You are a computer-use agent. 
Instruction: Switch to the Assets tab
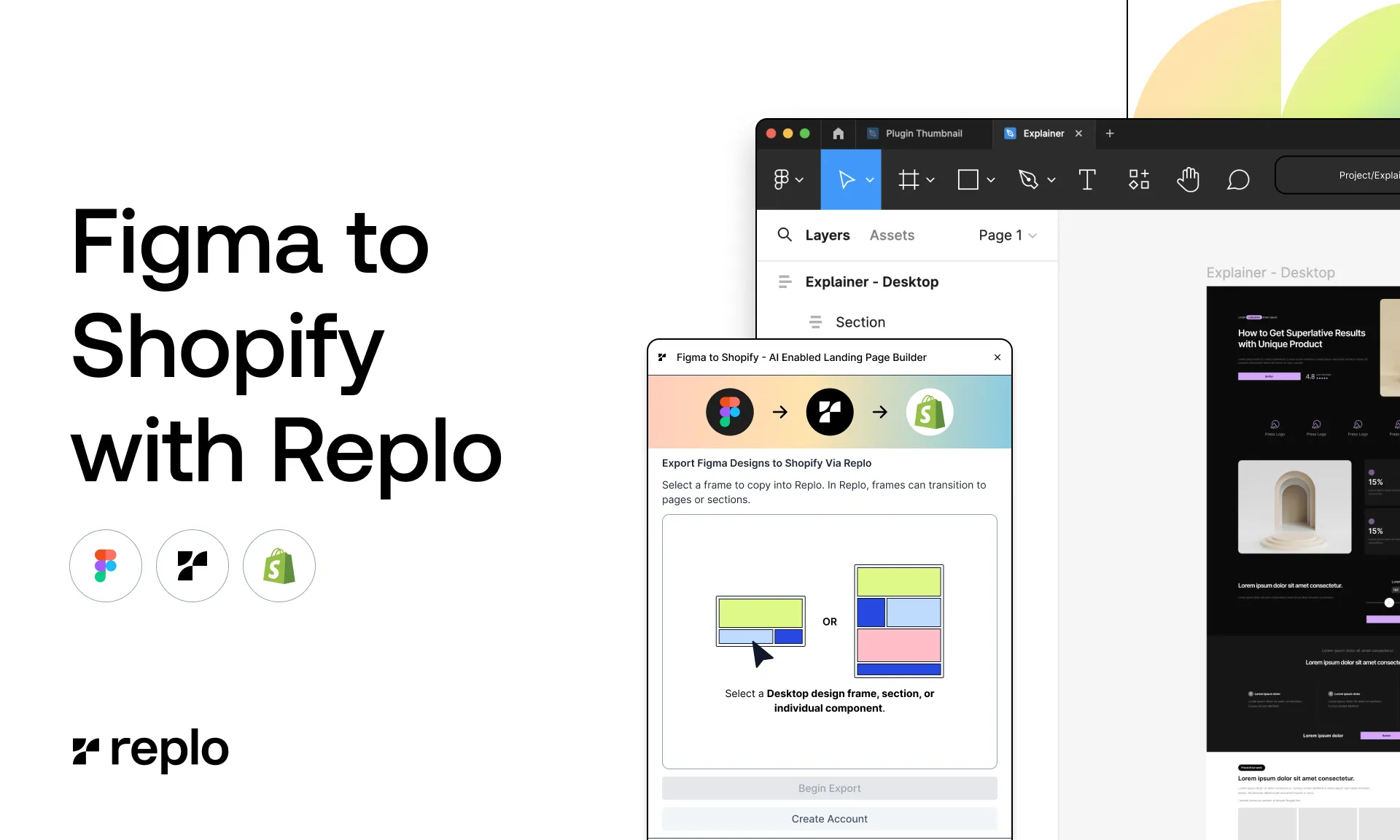(x=891, y=235)
